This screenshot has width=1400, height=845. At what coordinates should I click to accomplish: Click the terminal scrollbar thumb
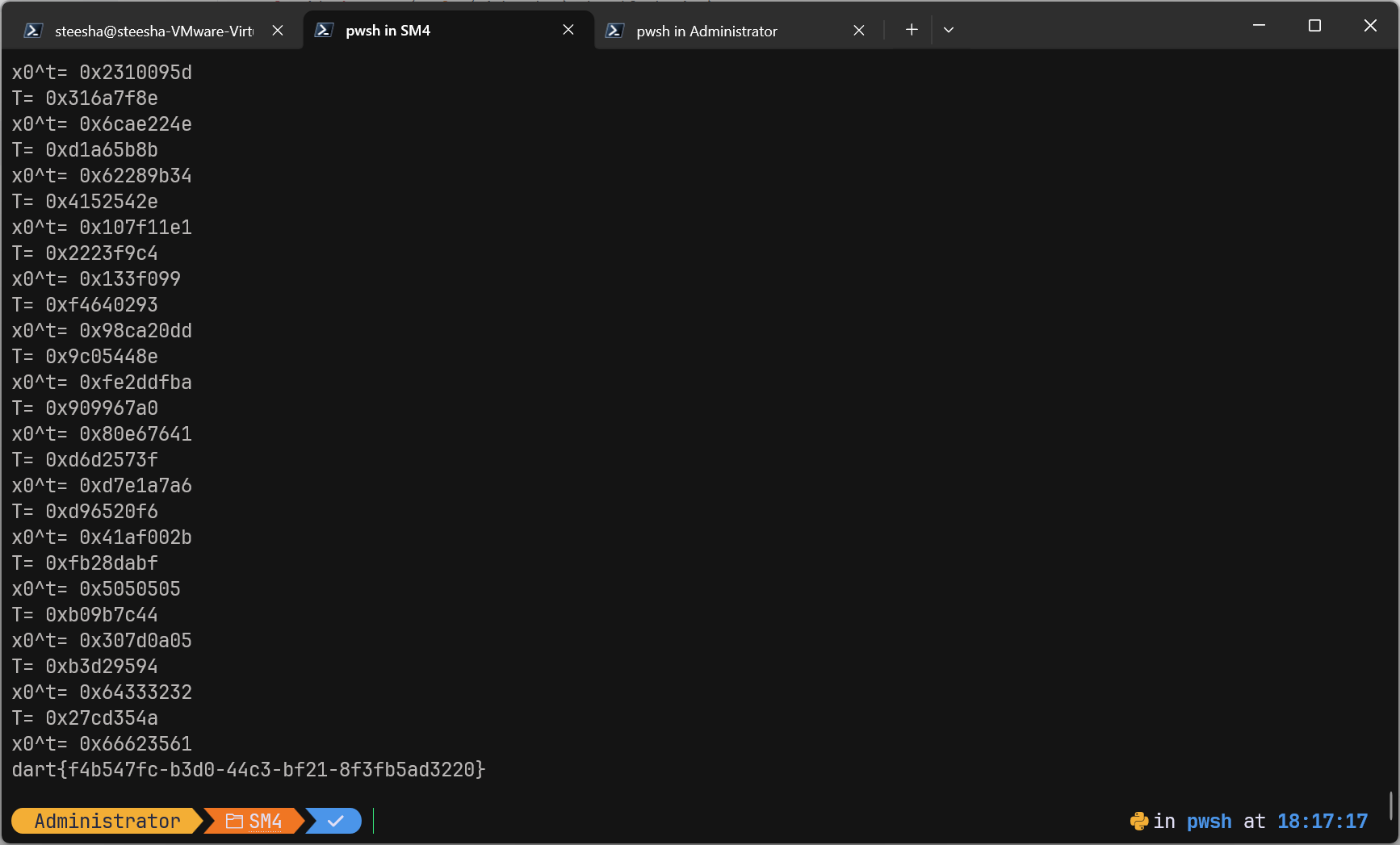pyautogui.click(x=1390, y=805)
